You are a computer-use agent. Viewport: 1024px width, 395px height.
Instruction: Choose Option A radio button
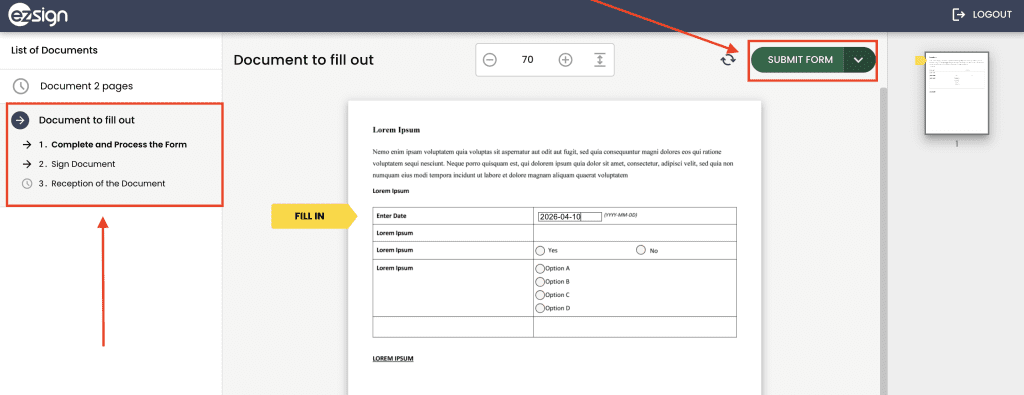[540, 268]
